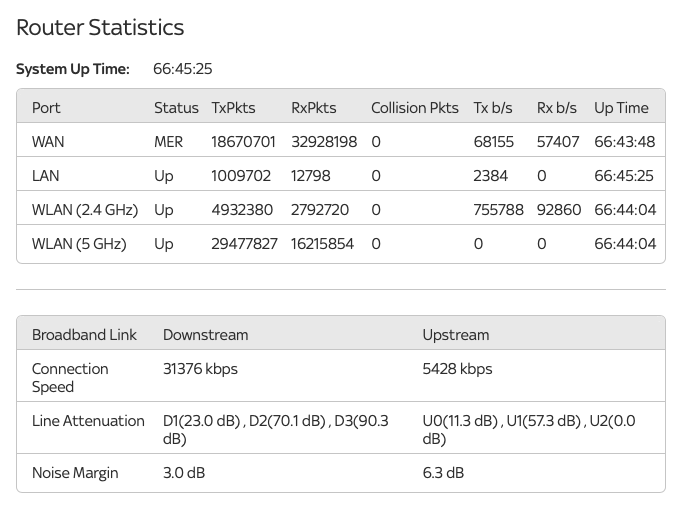Image resolution: width=676 pixels, height=511 pixels.
Task: Click the Collision Pkts column header
Action: pyautogui.click(x=414, y=108)
